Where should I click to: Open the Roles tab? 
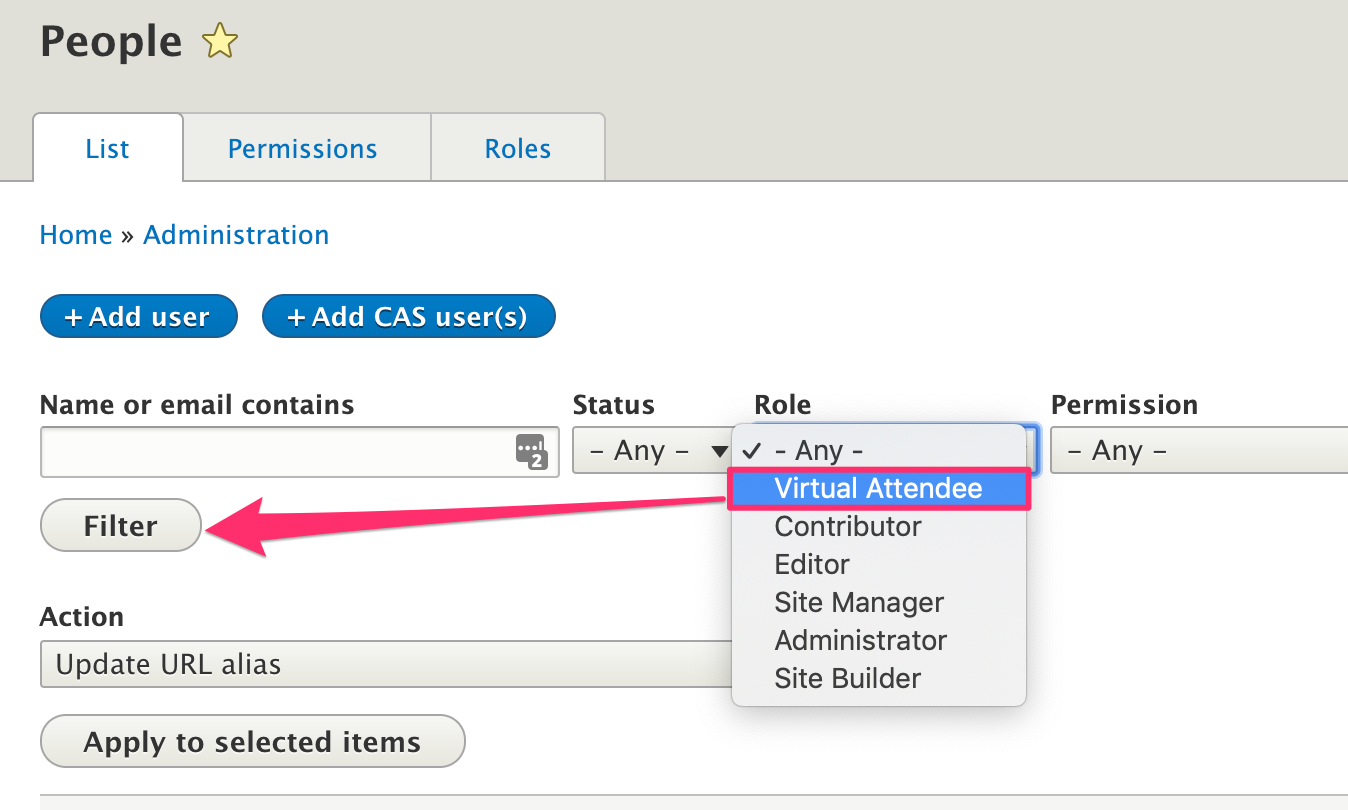(517, 149)
